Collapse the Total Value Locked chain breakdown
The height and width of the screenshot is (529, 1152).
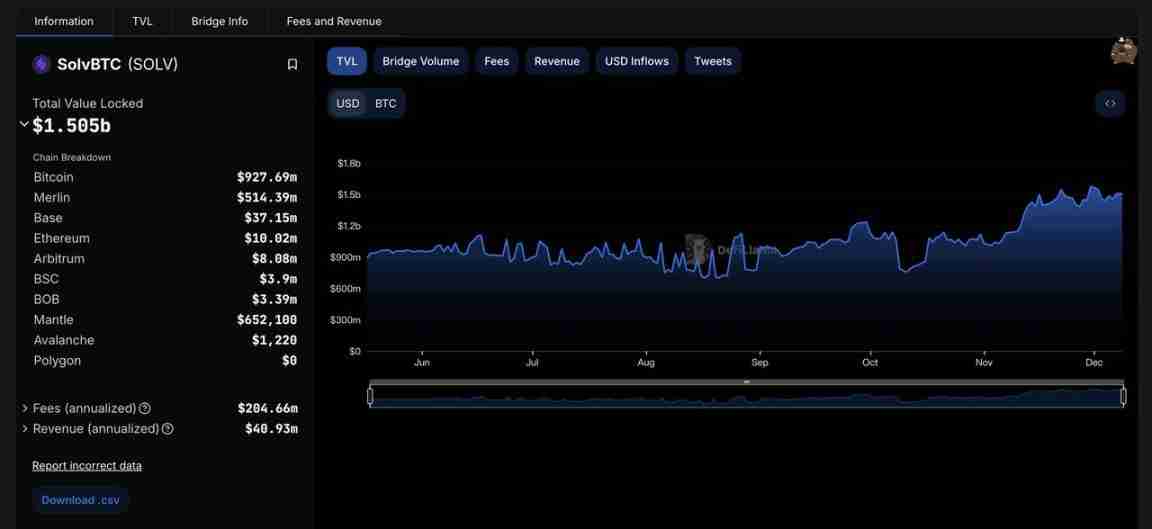pyautogui.click(x=24, y=125)
